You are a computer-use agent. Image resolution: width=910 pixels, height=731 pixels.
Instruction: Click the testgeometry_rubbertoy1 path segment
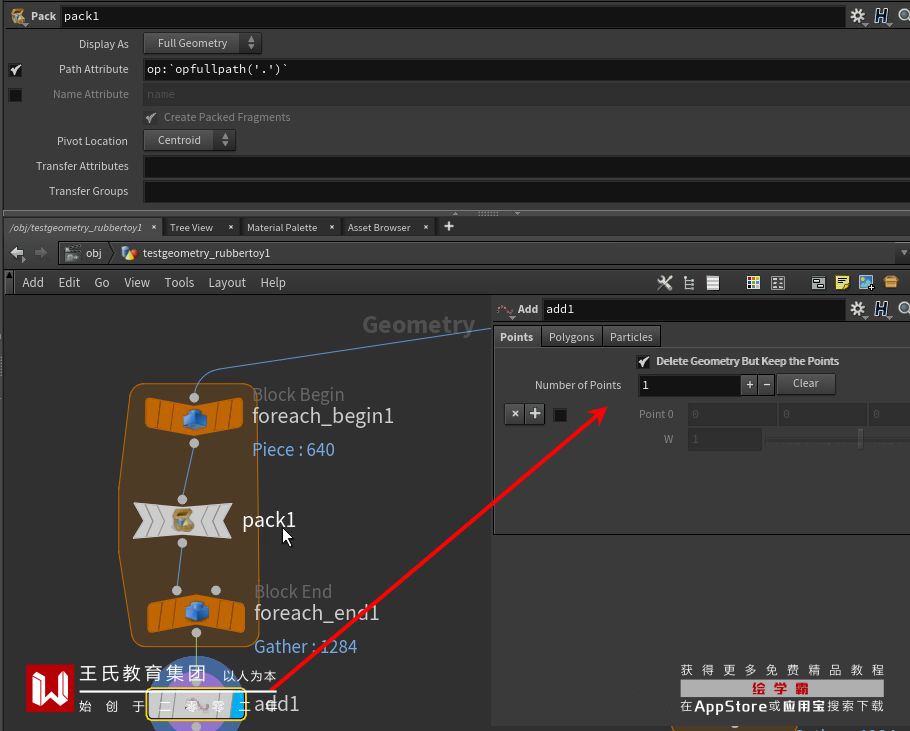pyautogui.click(x=196, y=254)
